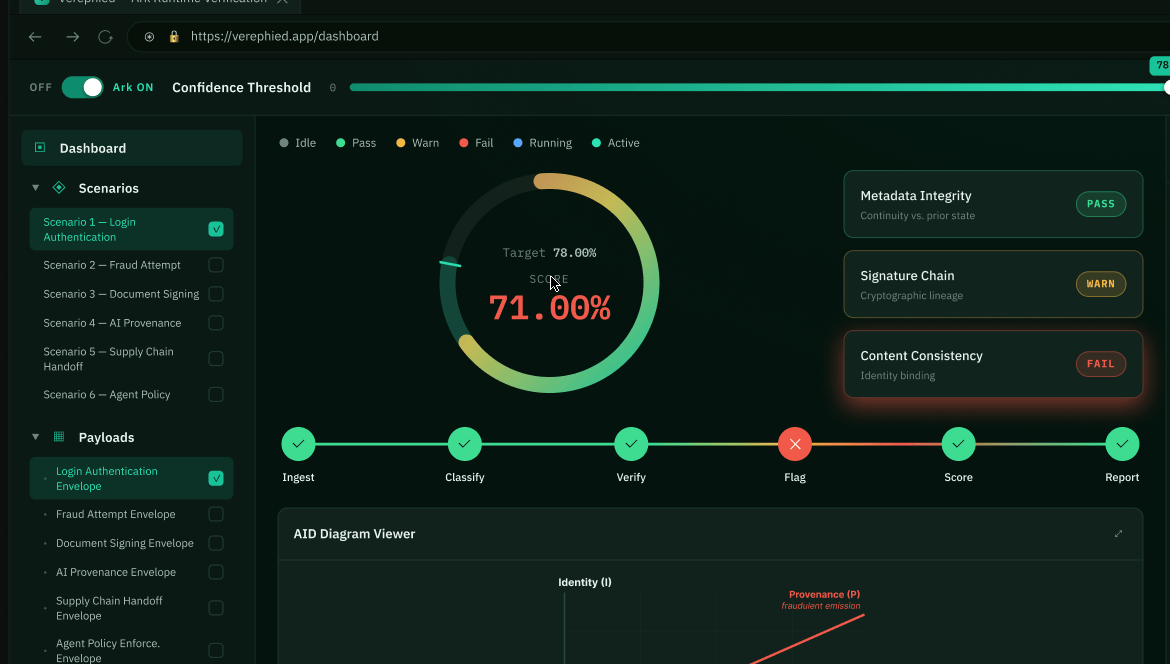Grab the Confidence Threshold slider handle

tap(1166, 87)
